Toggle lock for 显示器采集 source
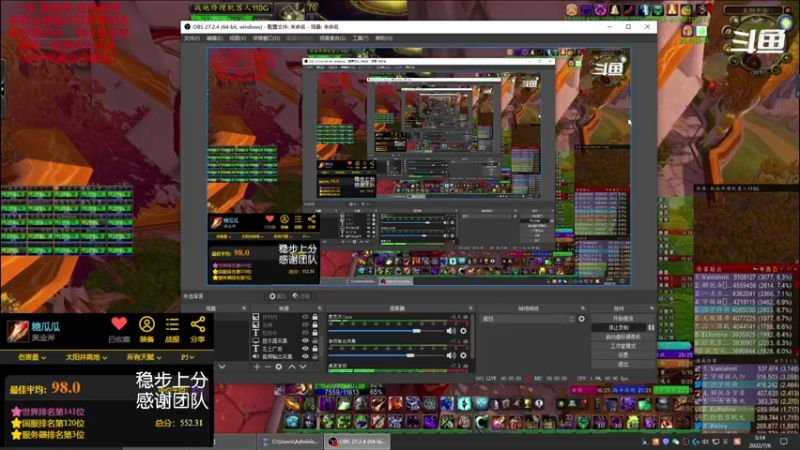This screenshot has height=450, width=800. [315, 341]
